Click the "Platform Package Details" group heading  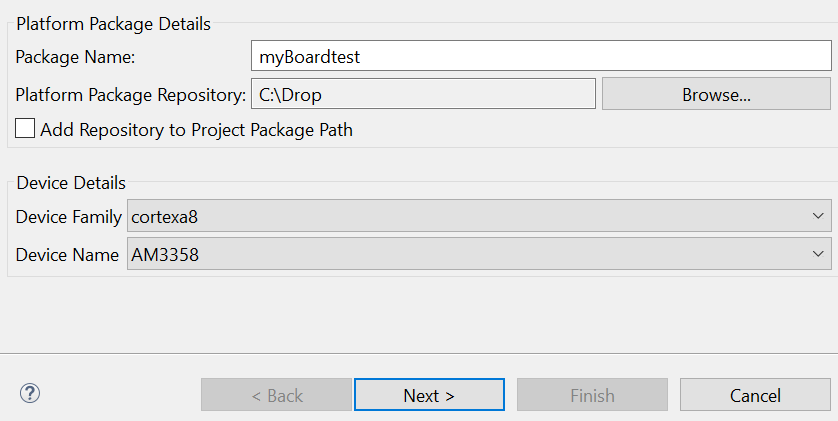113,24
